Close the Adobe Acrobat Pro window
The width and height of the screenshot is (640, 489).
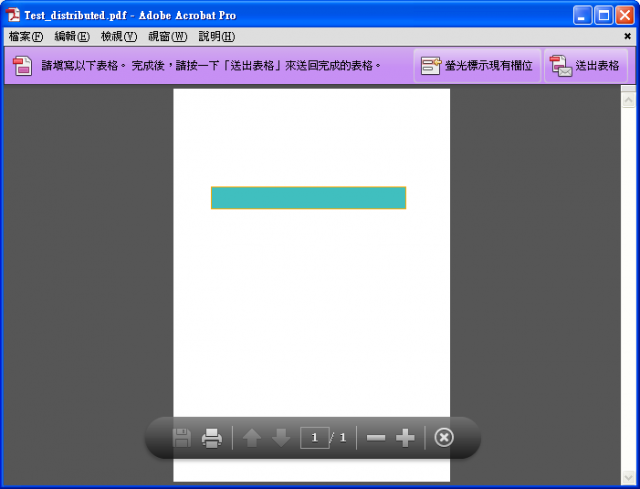tap(625, 16)
